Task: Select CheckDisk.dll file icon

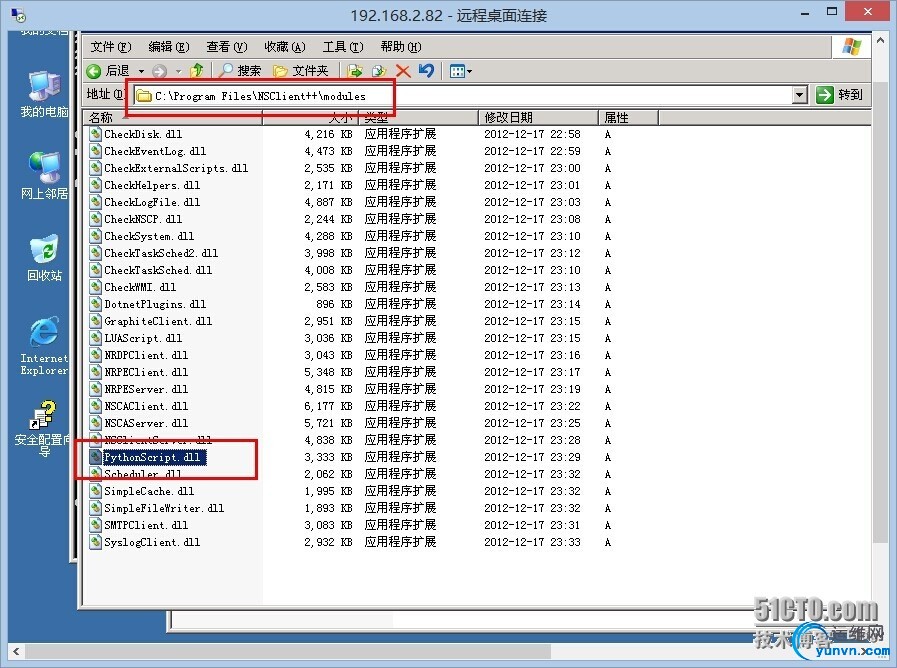Action: coord(96,134)
